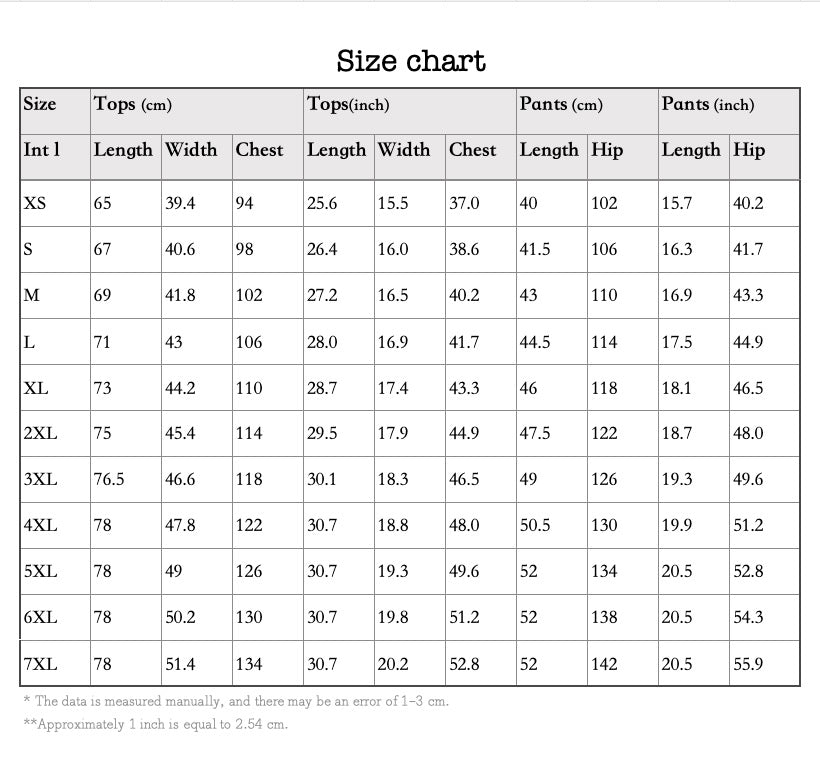Click the "Pants (inch)" header cell
Image resolution: width=820 pixels, height=758 pixels.
(x=708, y=105)
